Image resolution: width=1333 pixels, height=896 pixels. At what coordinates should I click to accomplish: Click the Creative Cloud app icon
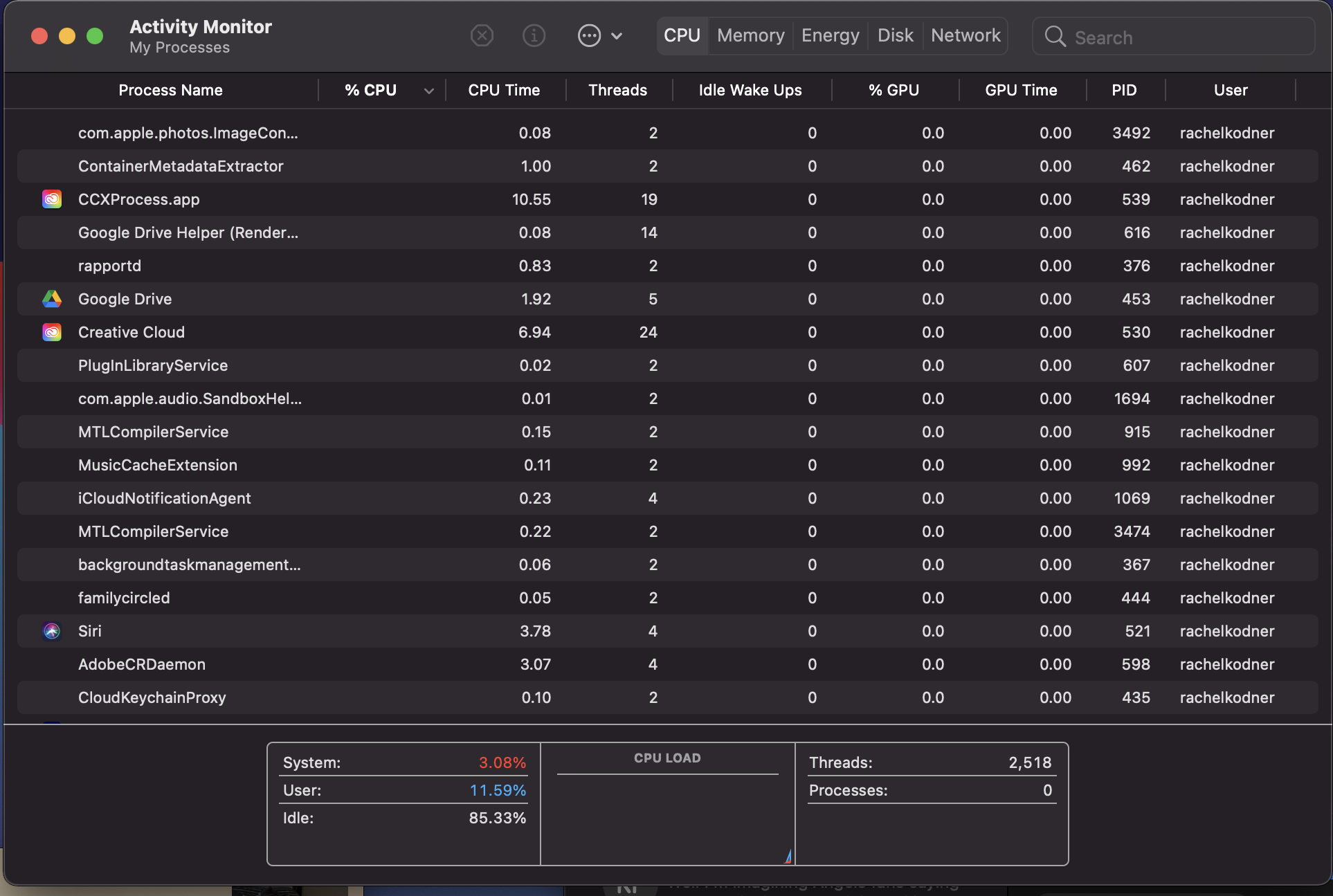coord(52,332)
